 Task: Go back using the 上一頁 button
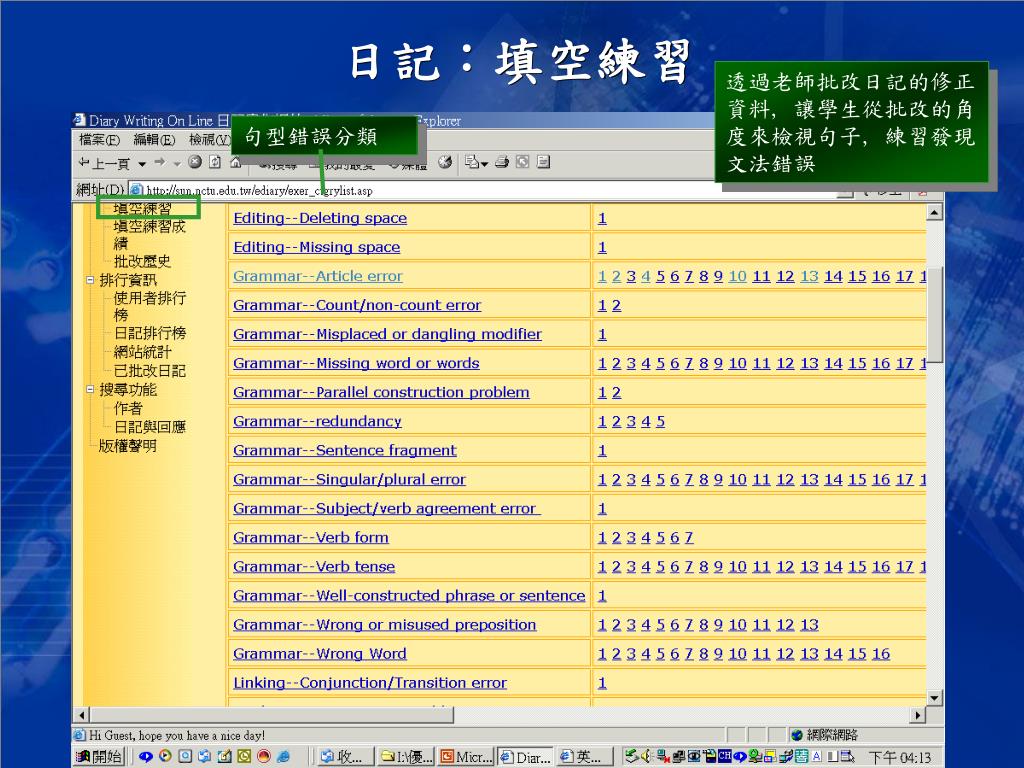103,163
